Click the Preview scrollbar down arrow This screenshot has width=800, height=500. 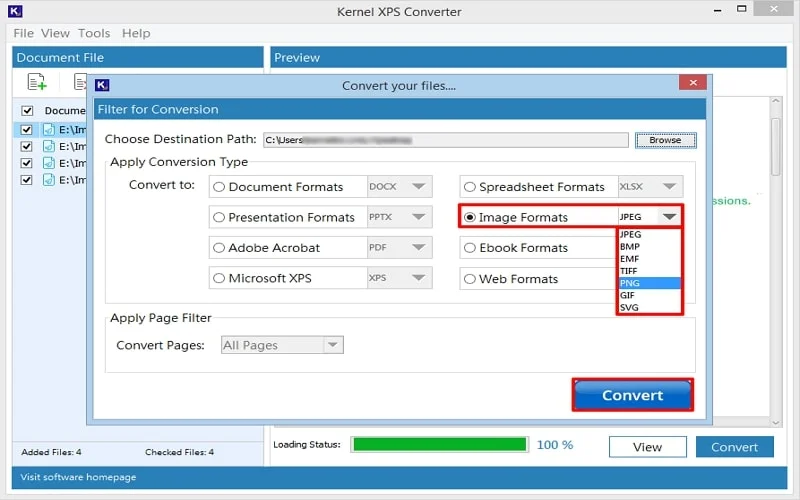pos(776,422)
